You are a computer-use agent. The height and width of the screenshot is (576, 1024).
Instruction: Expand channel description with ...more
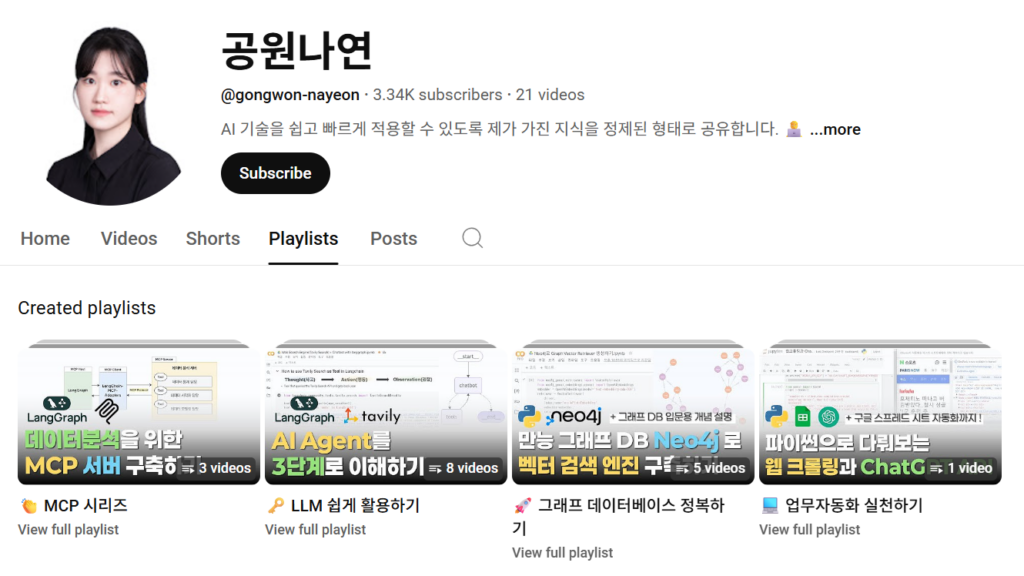(x=835, y=129)
